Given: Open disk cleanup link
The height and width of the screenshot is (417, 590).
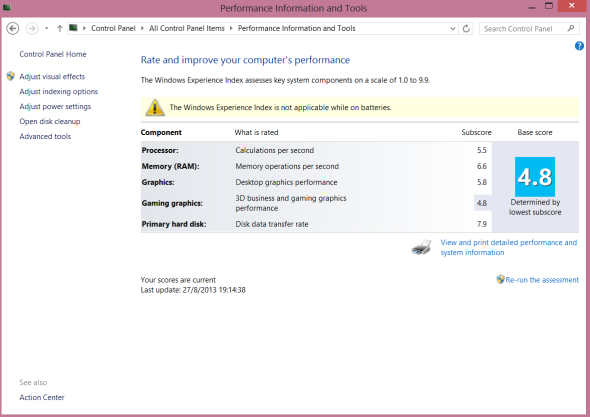Looking at the screenshot, I should (x=50, y=122).
